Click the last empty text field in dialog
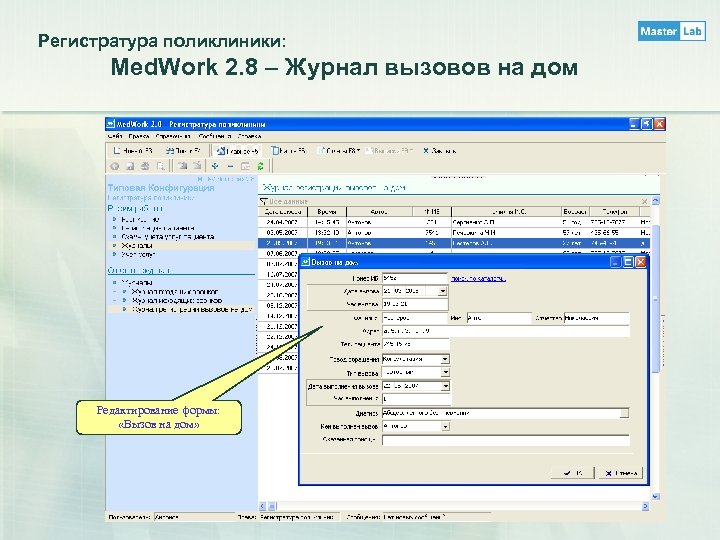720x540 pixels. (x=506, y=440)
